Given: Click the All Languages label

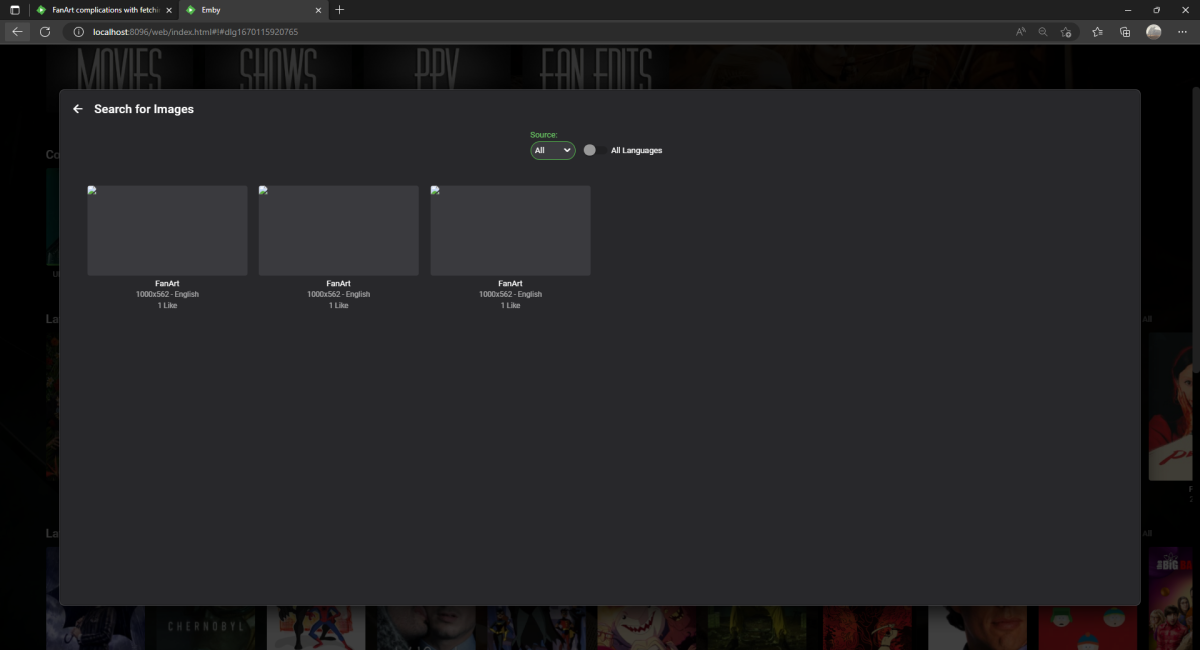Looking at the screenshot, I should 637,151.
